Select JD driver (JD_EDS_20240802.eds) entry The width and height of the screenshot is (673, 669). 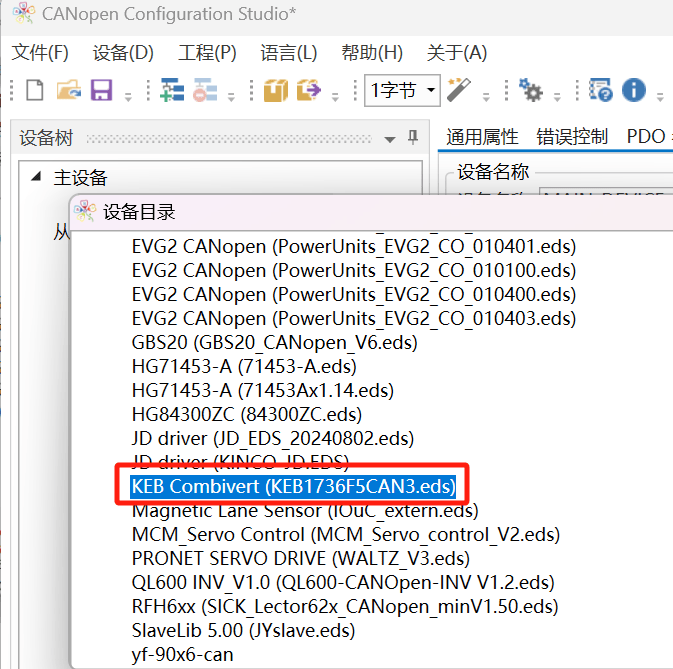[273, 439]
